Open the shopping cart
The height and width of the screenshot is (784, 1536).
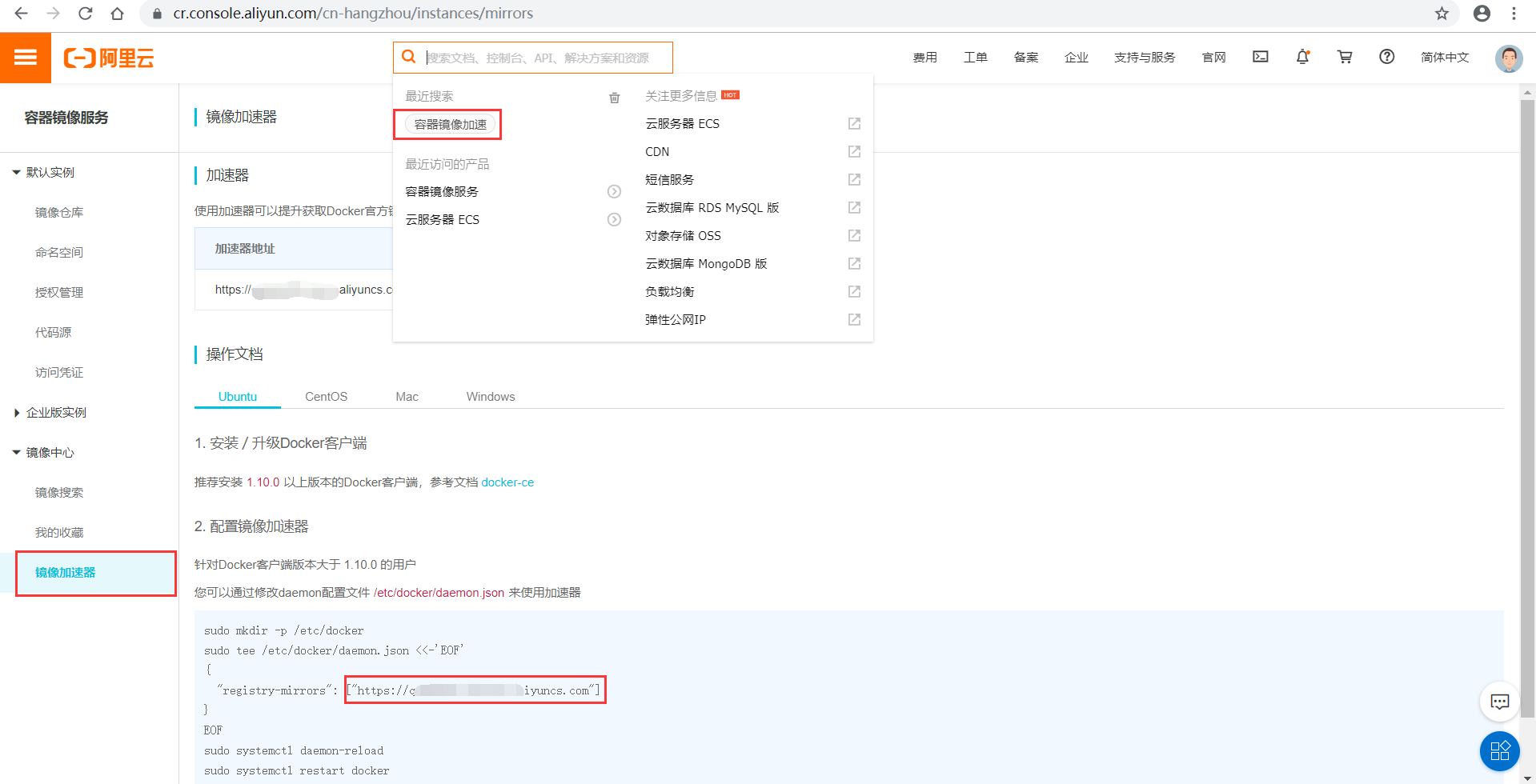[x=1345, y=57]
